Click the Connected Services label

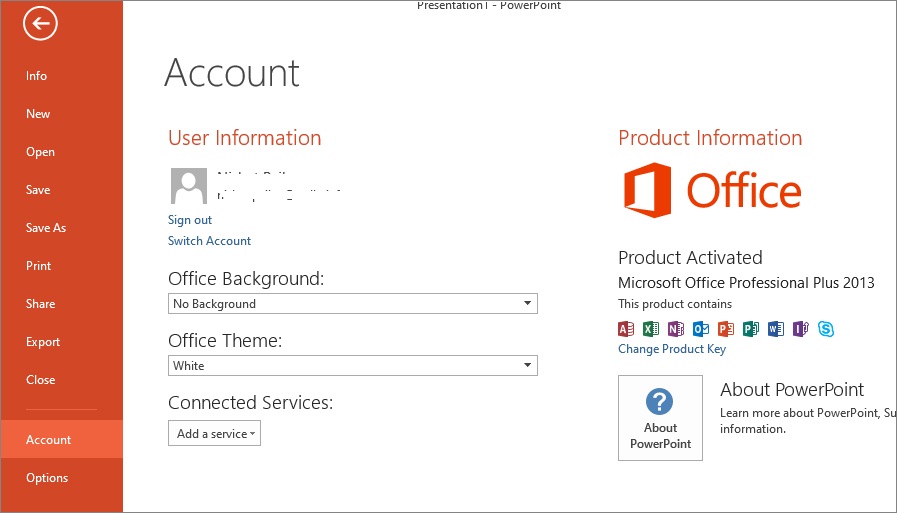click(251, 403)
